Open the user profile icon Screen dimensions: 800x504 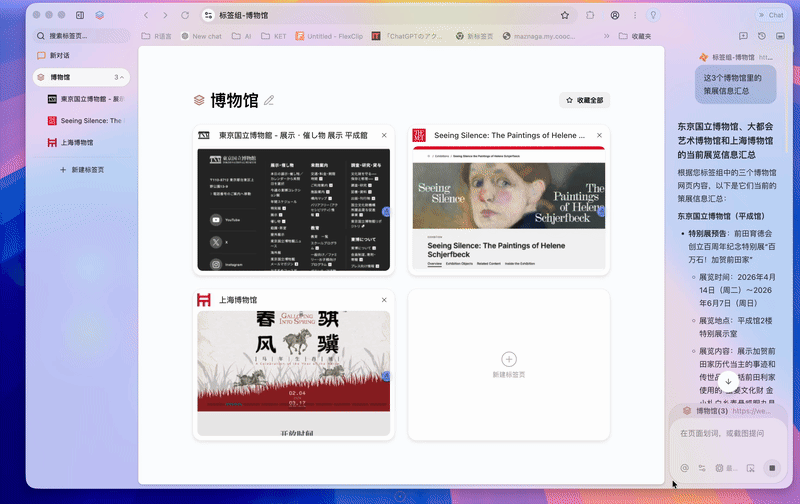tap(615, 15)
